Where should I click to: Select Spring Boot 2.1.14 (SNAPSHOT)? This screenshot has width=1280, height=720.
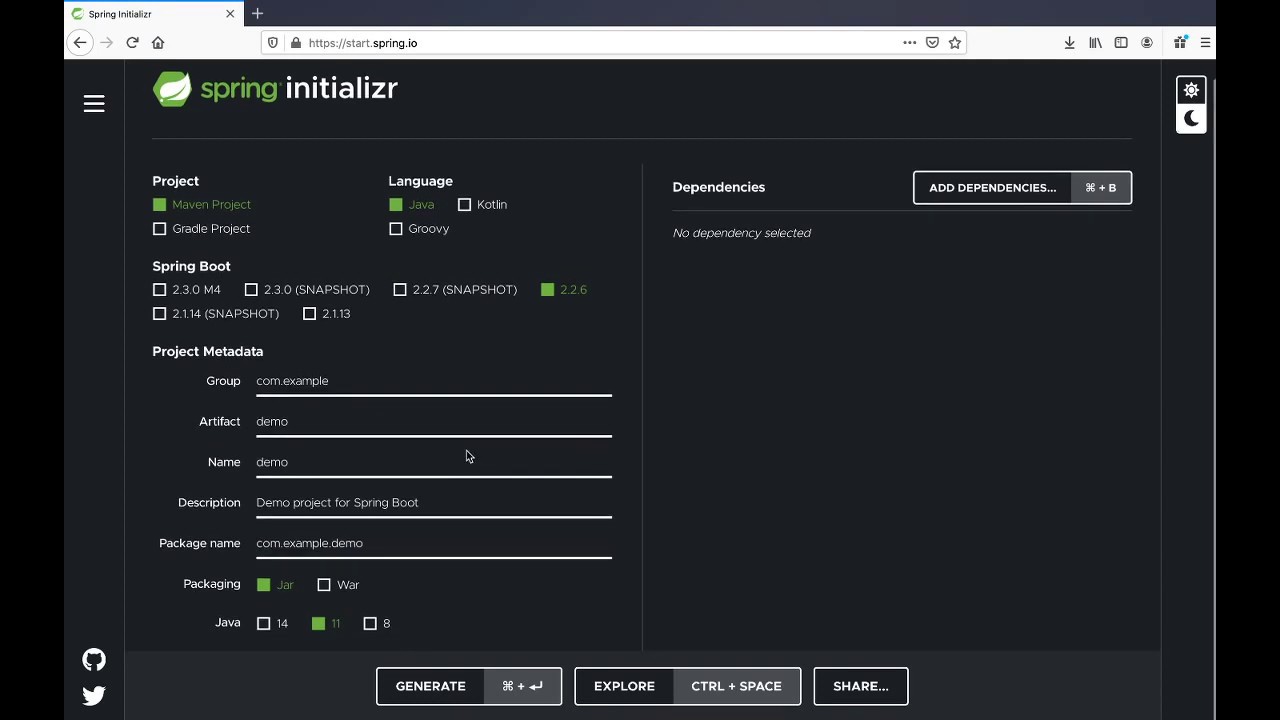point(216,314)
